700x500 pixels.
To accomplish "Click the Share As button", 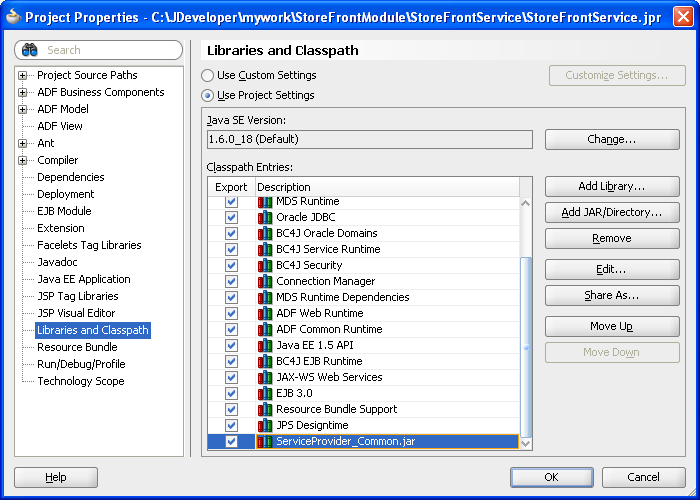I will pos(612,296).
